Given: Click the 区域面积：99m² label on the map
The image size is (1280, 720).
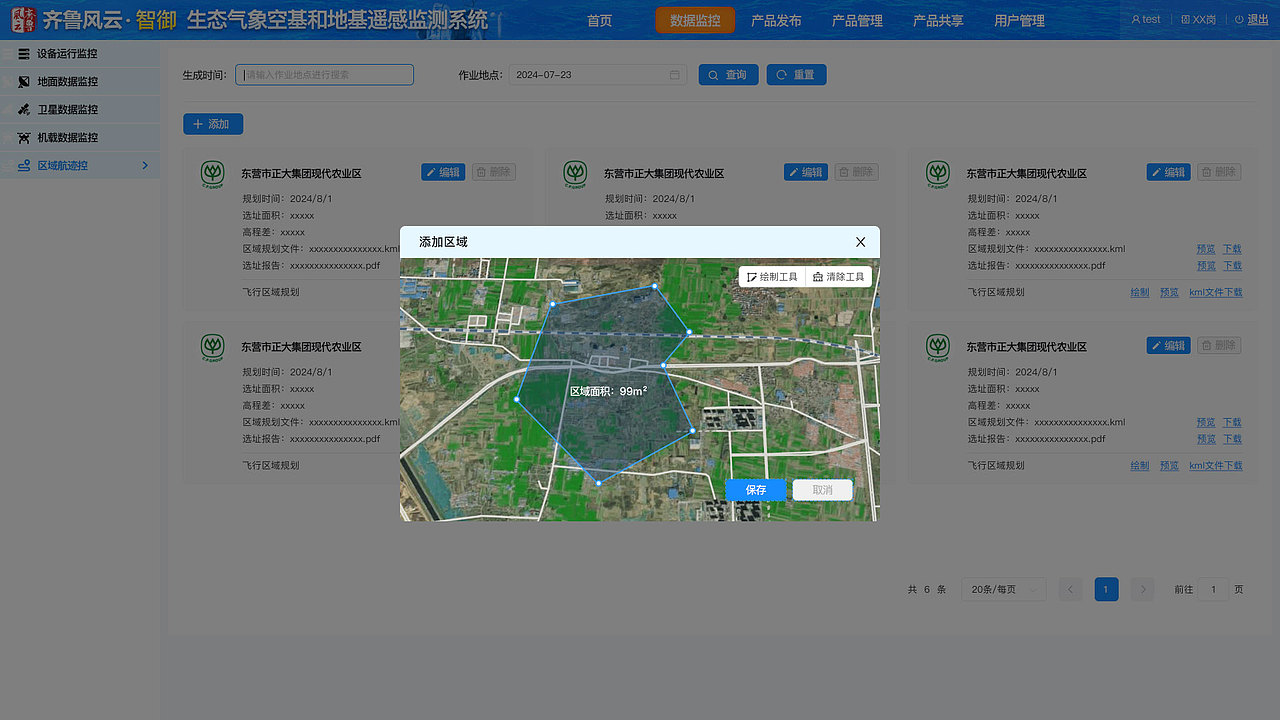Looking at the screenshot, I should [x=608, y=391].
